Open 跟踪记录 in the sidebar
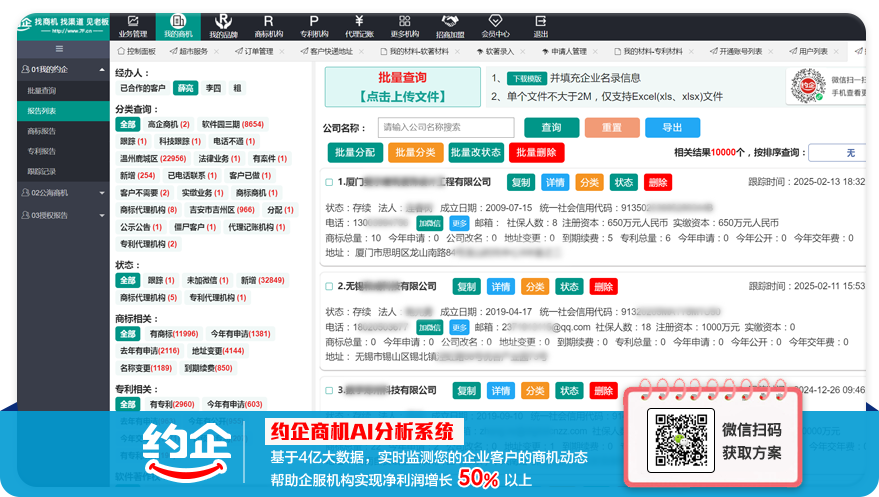This screenshot has width=879, height=497. (63, 171)
